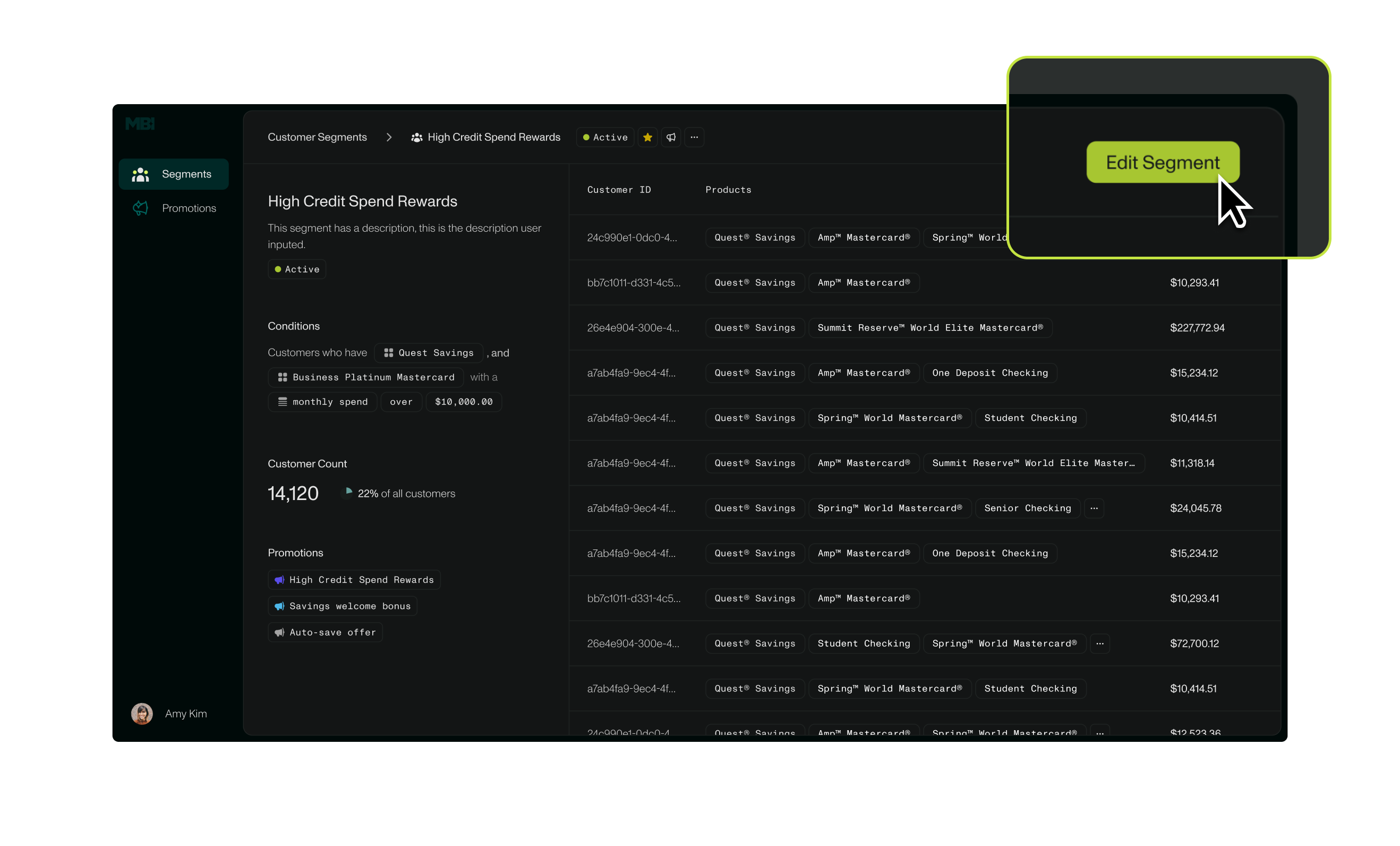Go to Customer Segments breadcrumb

point(317,137)
